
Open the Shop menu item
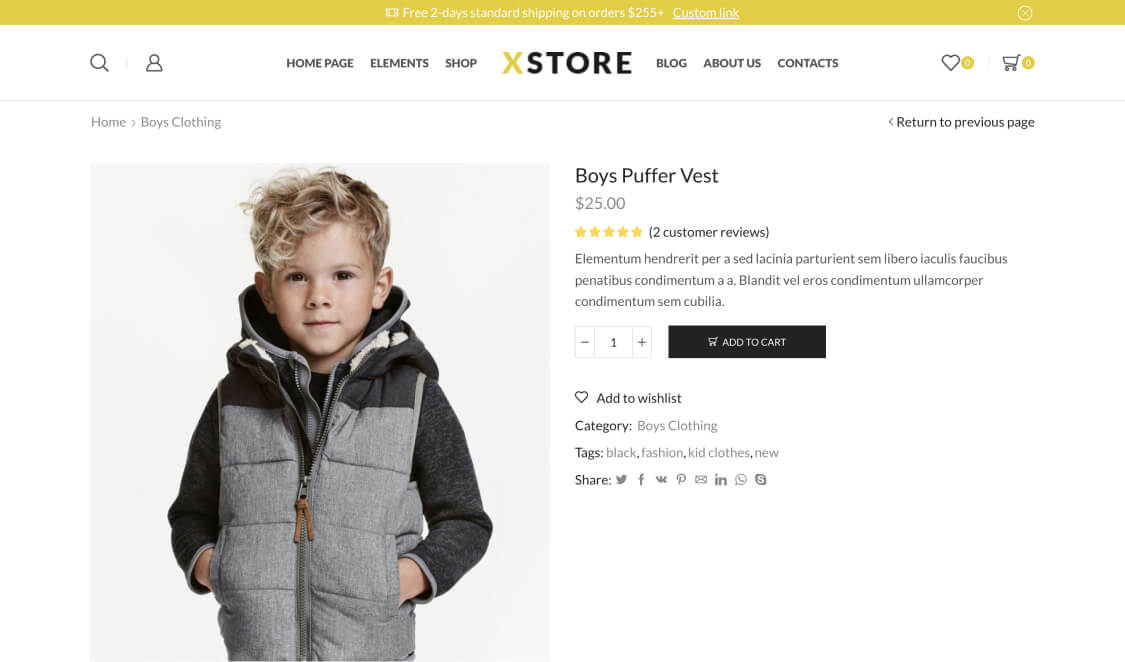[x=461, y=63]
